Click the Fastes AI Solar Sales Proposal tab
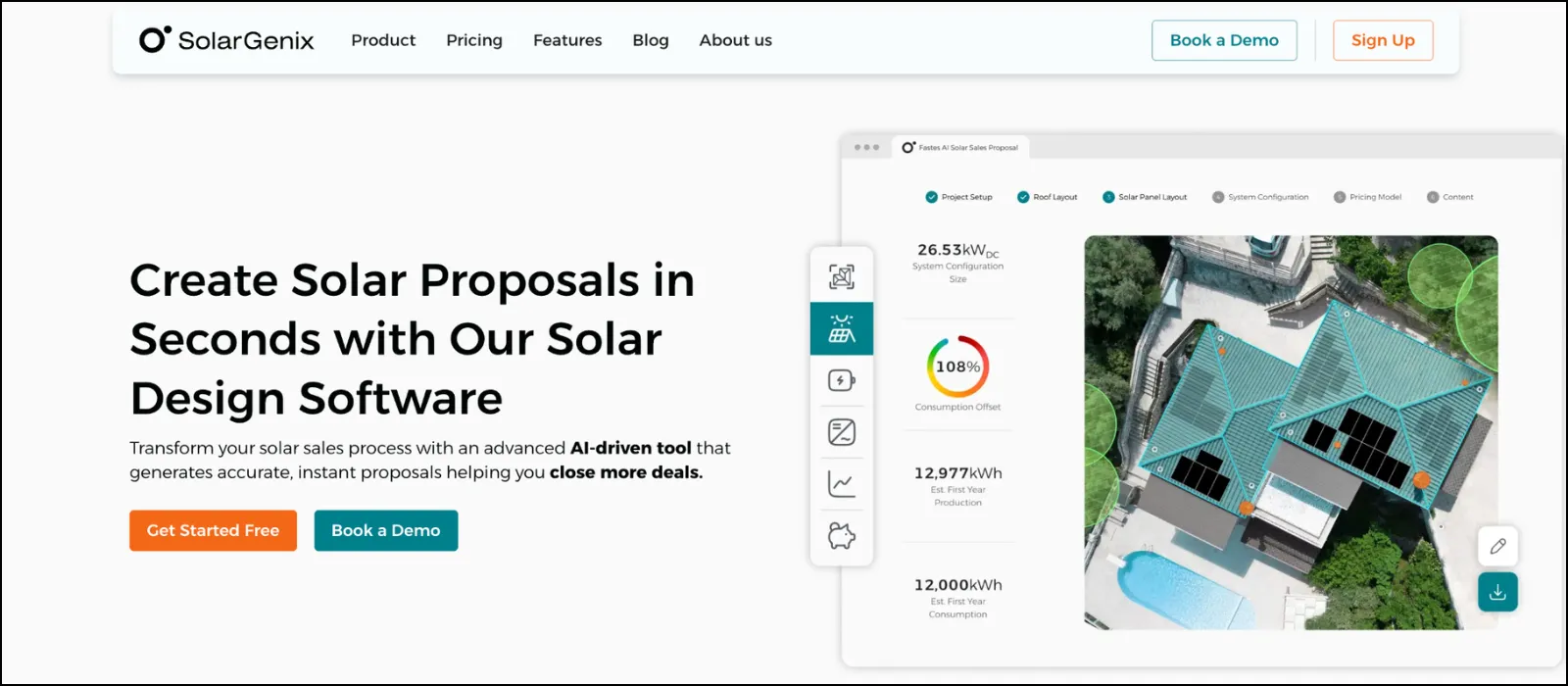This screenshot has height=686, width=1568. 961,147
